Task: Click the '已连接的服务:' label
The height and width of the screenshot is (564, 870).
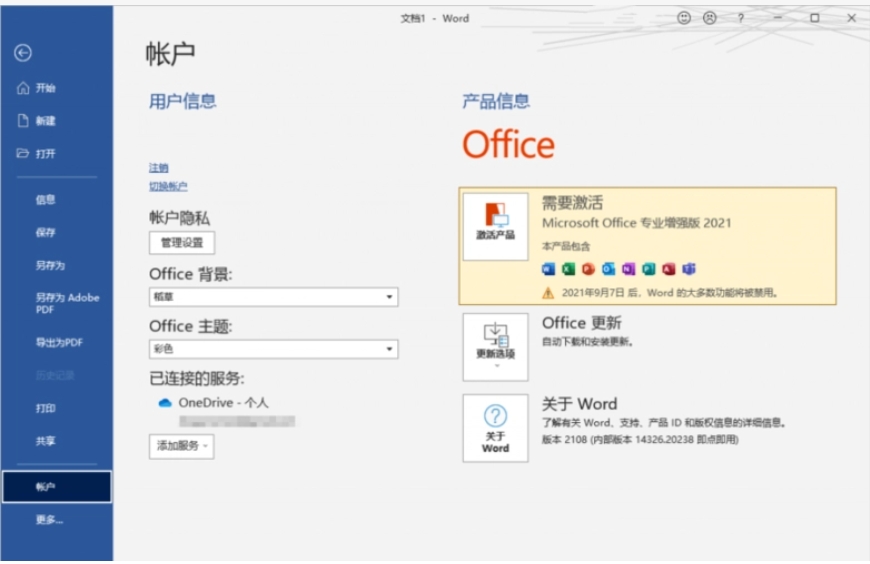Action: click(x=196, y=379)
